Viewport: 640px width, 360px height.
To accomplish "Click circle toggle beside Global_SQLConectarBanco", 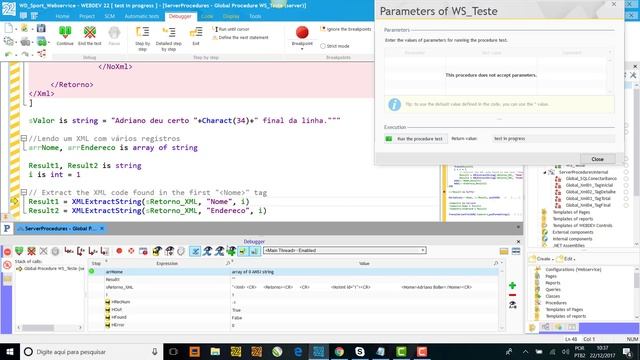I will click(626, 179).
